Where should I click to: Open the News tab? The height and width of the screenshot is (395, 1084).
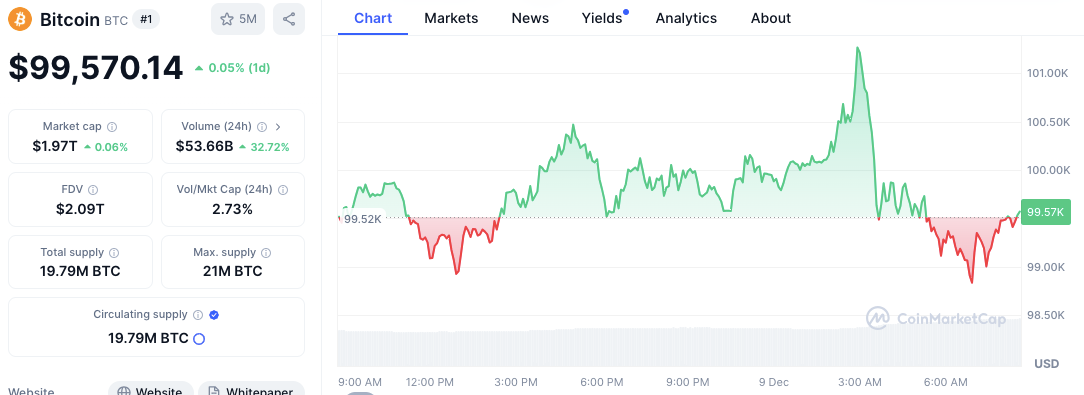530,18
